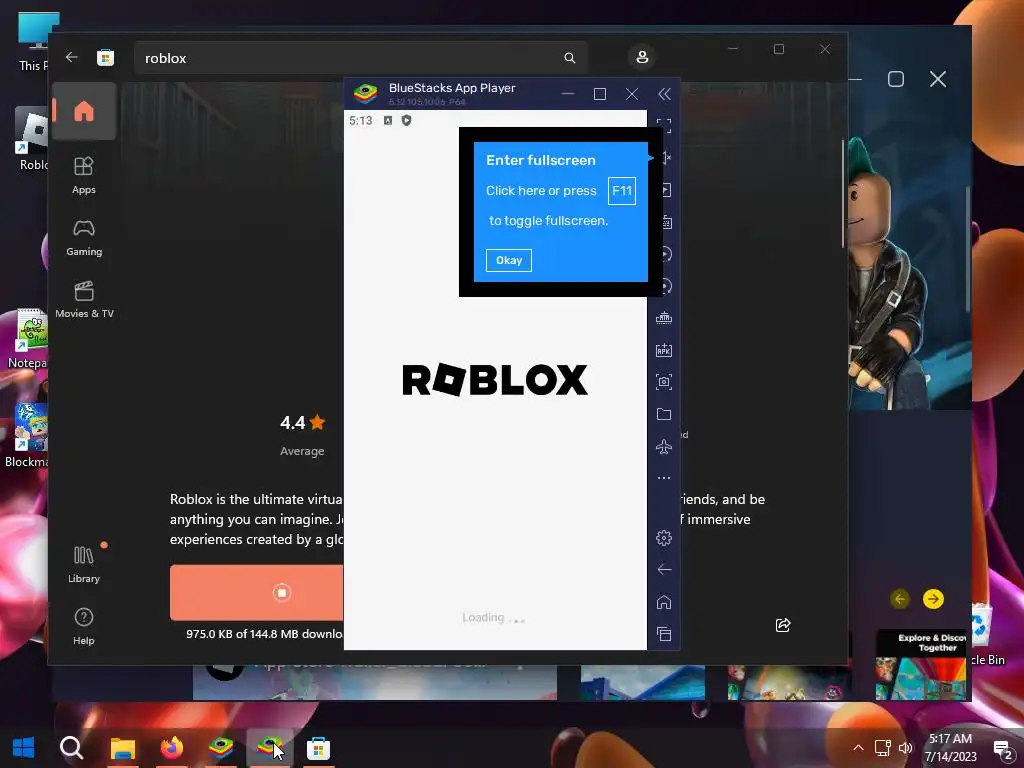Screen dimensions: 1024x768
Task: Click the memory trimmer icon in BlueStacks sidebar
Action: pos(664,318)
